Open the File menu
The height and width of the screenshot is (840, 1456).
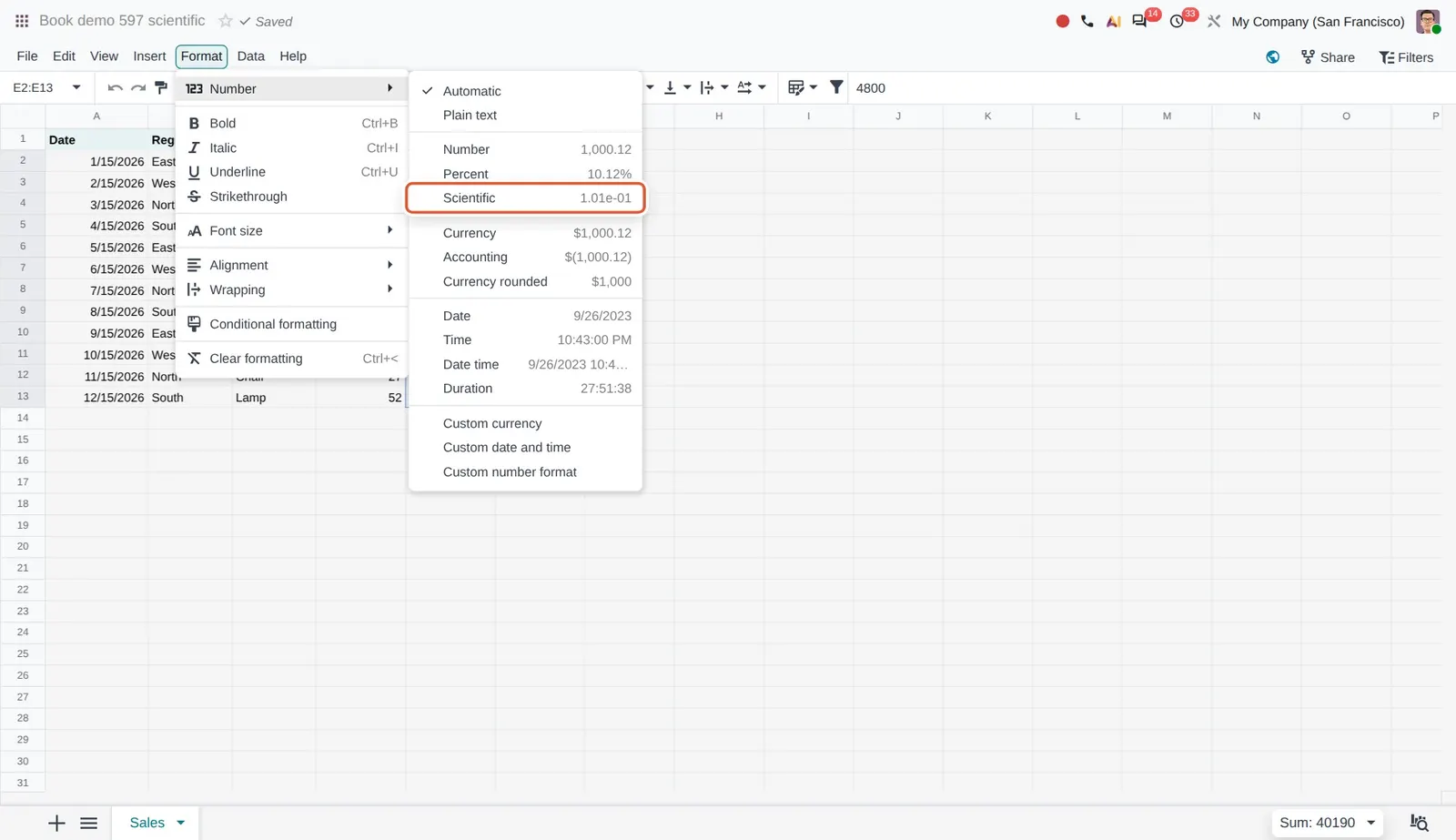[27, 56]
